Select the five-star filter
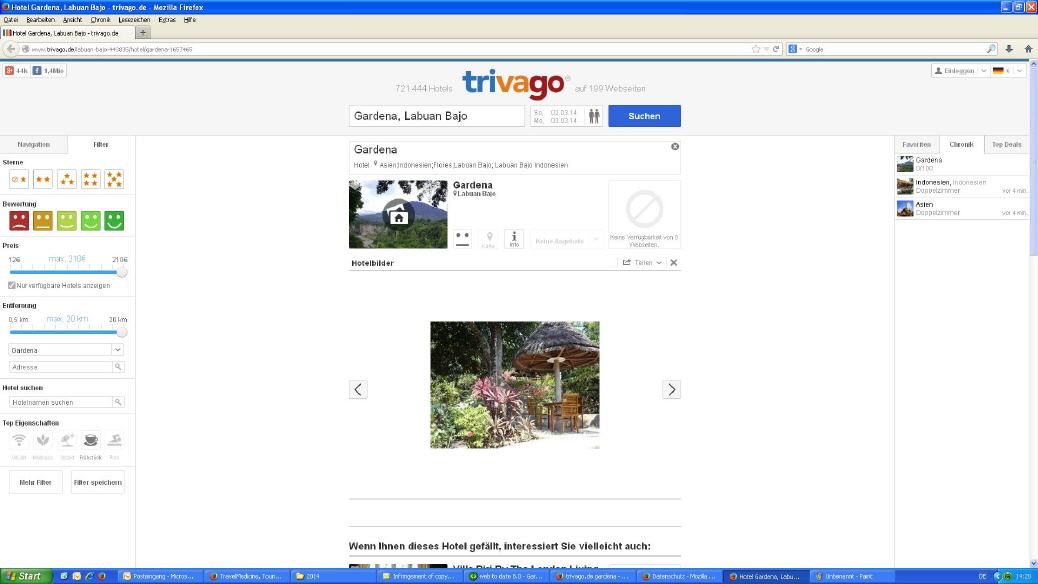1038x584 pixels. [115, 179]
